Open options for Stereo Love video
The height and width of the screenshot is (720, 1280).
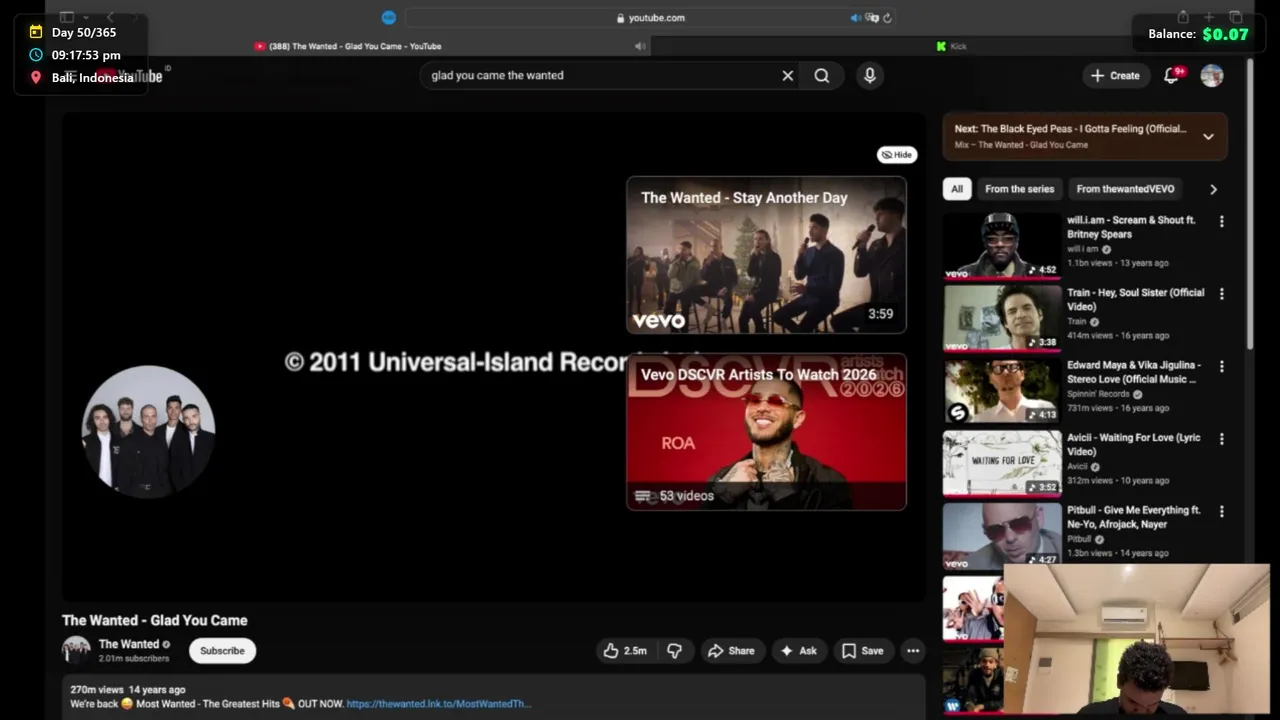(x=1221, y=367)
